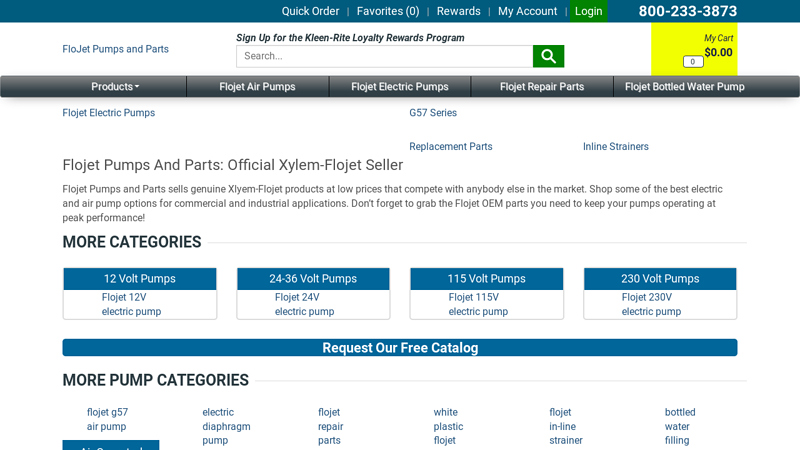Open electric diaphragm pump link
This screenshot has width=800, height=450.
click(x=226, y=426)
